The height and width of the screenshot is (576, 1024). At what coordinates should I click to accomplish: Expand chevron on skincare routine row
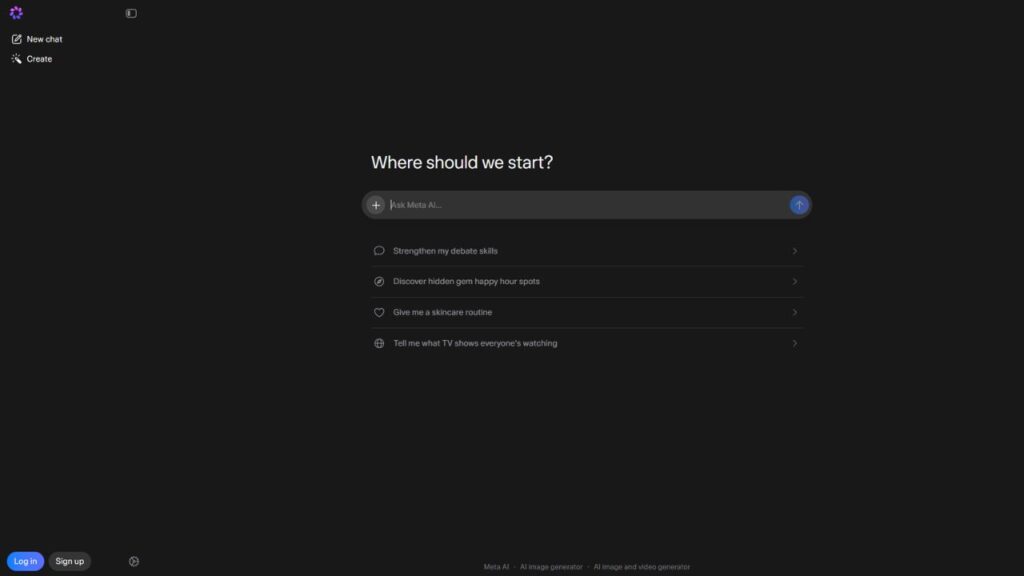(x=795, y=312)
